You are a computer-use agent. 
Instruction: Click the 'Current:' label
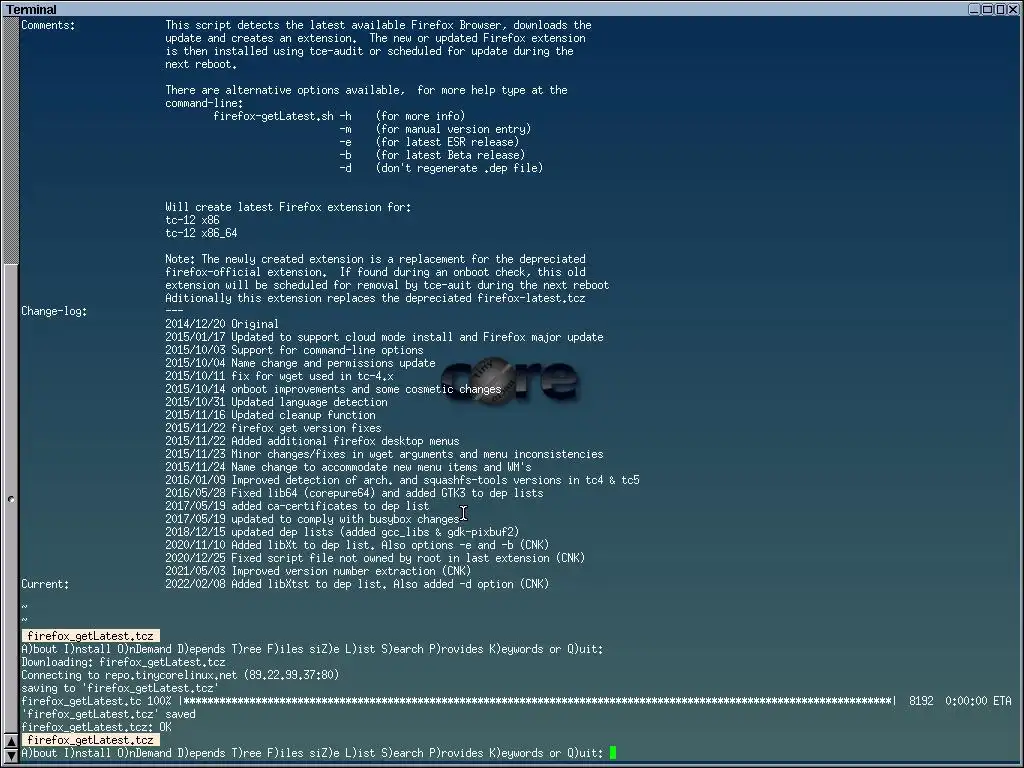pos(45,584)
